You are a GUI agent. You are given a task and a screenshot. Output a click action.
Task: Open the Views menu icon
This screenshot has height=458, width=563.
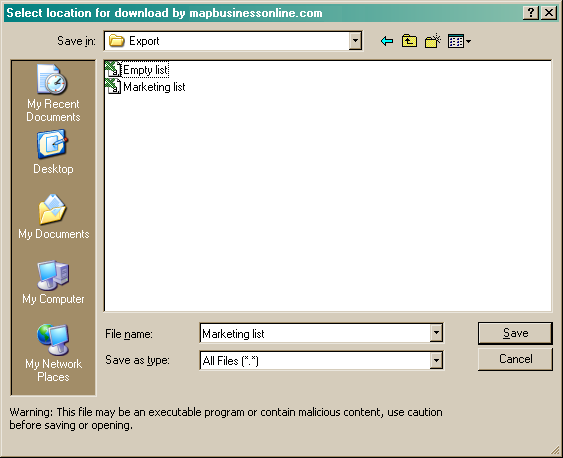[459, 41]
